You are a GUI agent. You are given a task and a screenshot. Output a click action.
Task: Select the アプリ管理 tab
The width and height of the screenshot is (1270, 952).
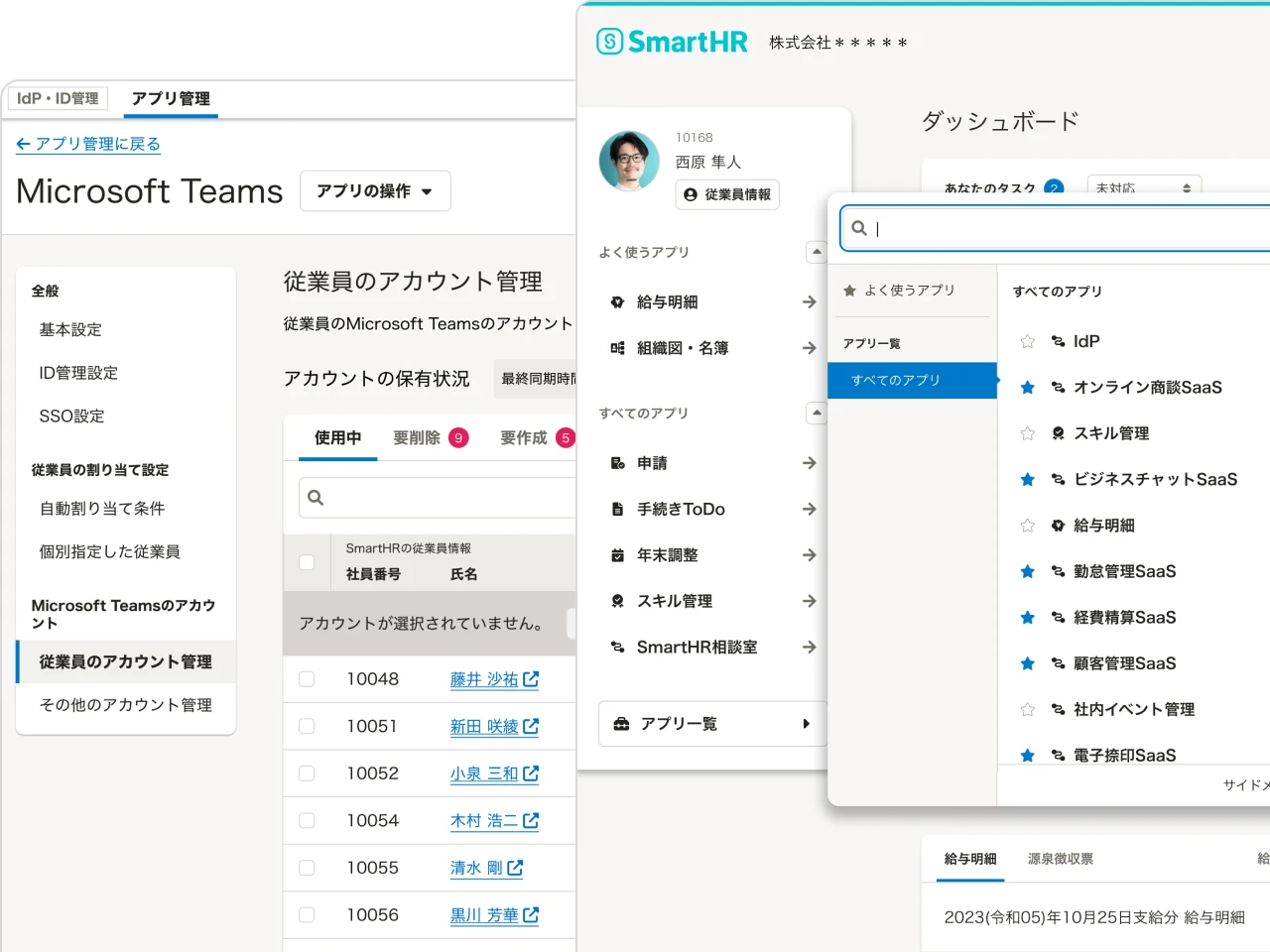tap(171, 99)
